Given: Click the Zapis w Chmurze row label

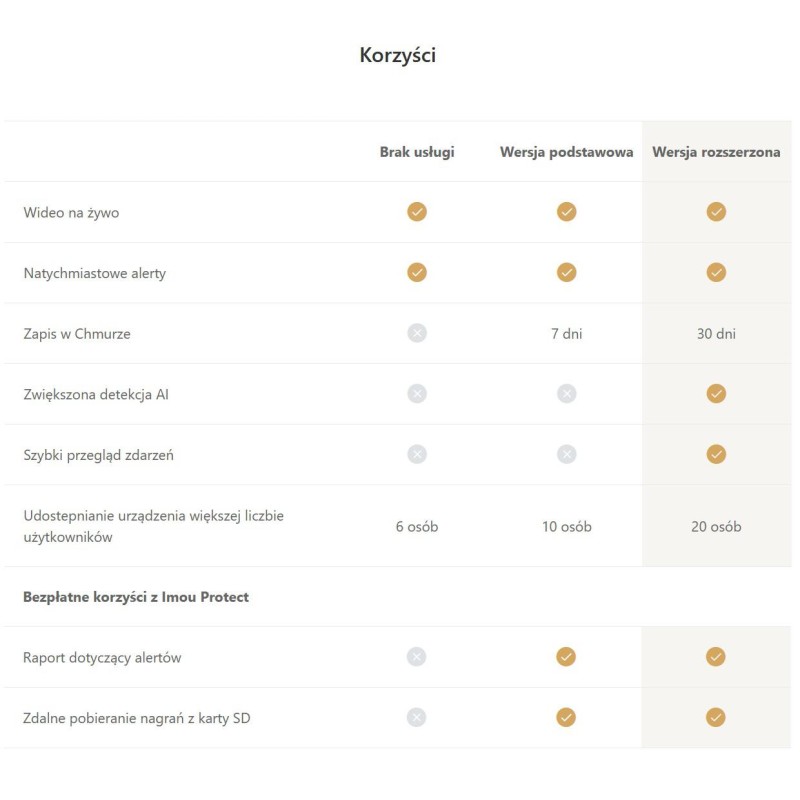Looking at the screenshot, I should [77, 334].
